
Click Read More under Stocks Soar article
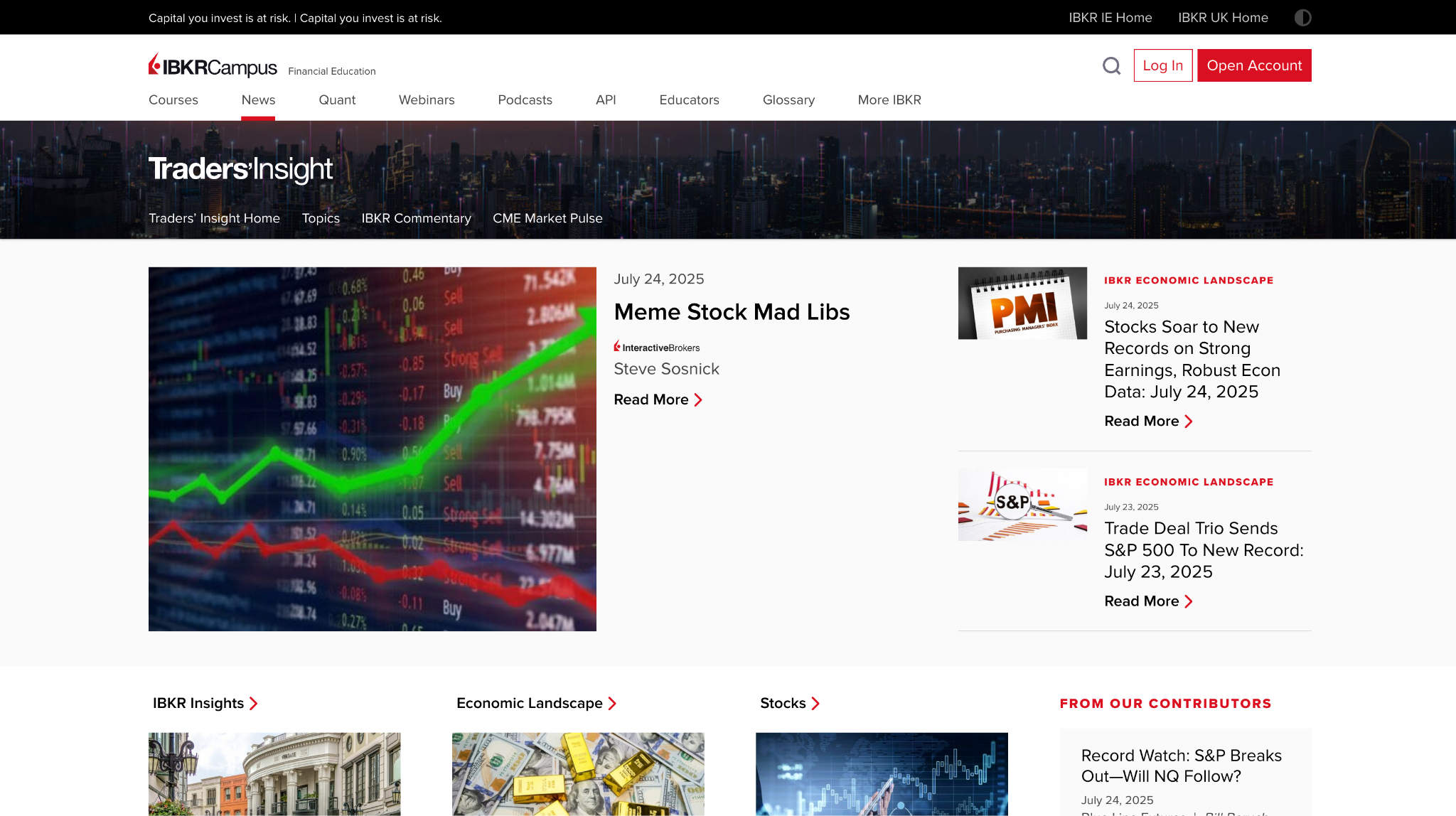click(x=1148, y=422)
